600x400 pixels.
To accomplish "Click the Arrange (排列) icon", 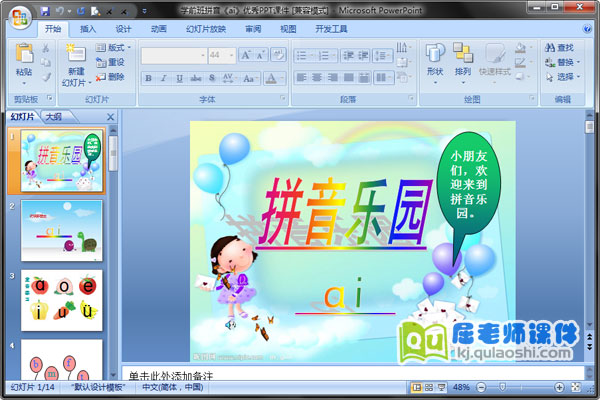I will [463, 53].
